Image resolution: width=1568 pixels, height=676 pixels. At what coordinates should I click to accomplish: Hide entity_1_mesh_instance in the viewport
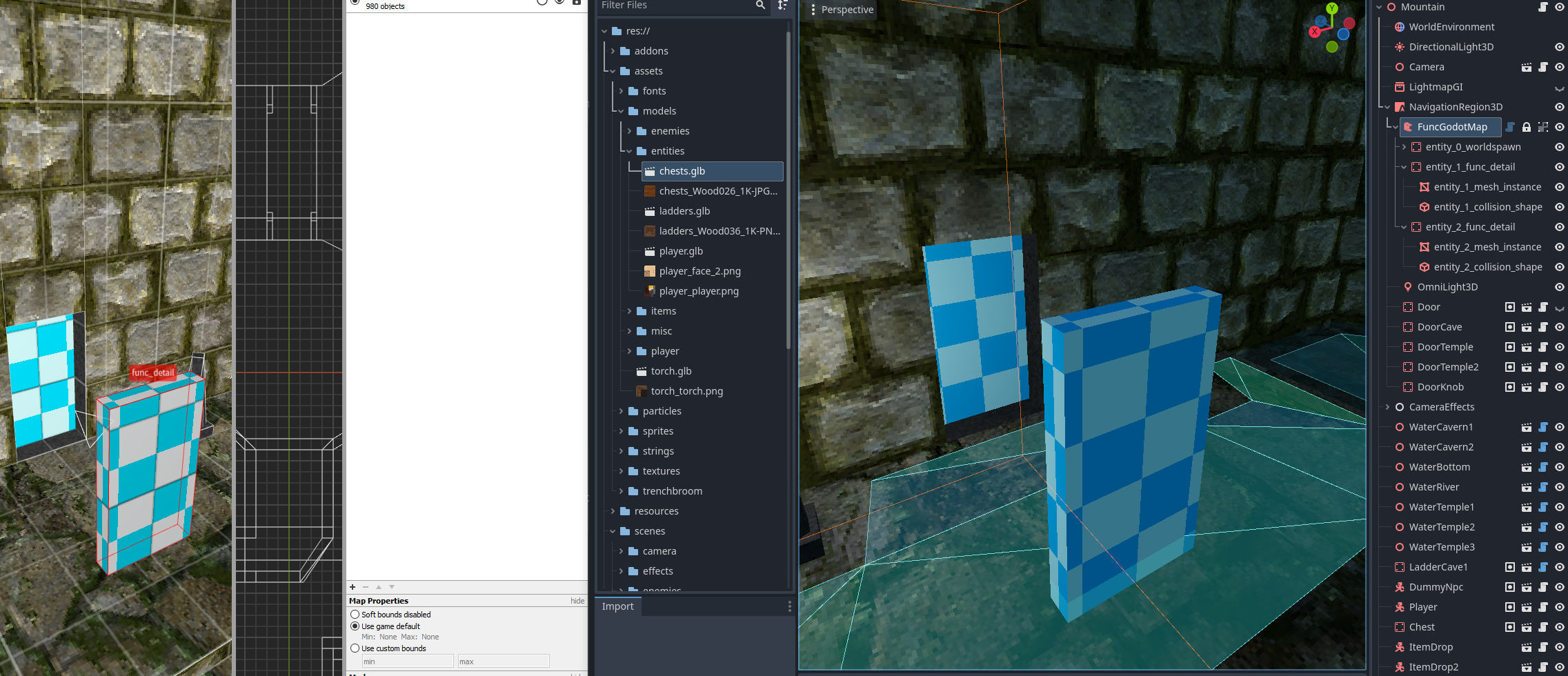click(1560, 187)
